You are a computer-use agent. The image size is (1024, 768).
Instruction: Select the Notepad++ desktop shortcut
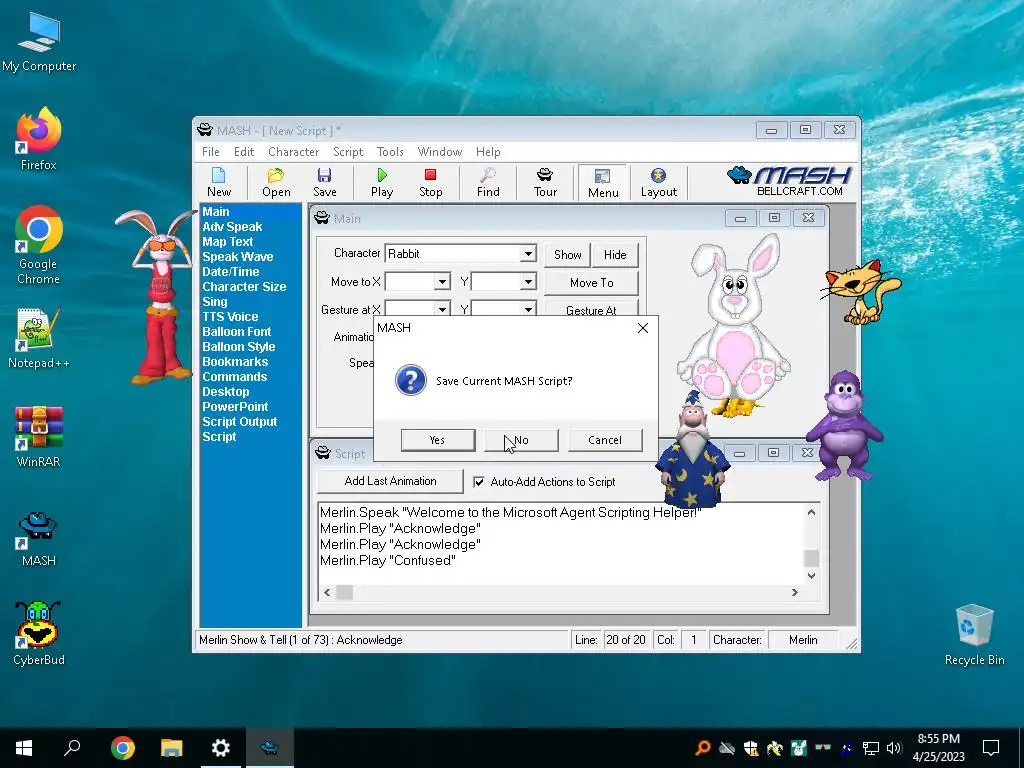[x=39, y=338]
